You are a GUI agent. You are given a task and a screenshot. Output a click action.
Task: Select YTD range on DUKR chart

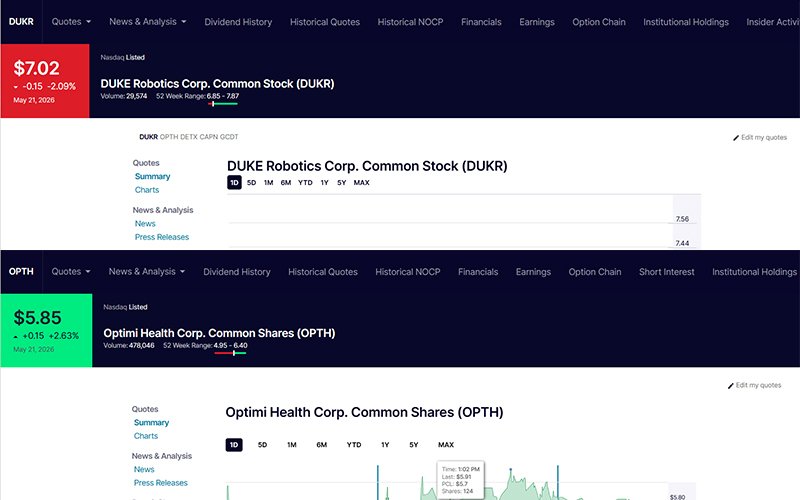(305, 183)
